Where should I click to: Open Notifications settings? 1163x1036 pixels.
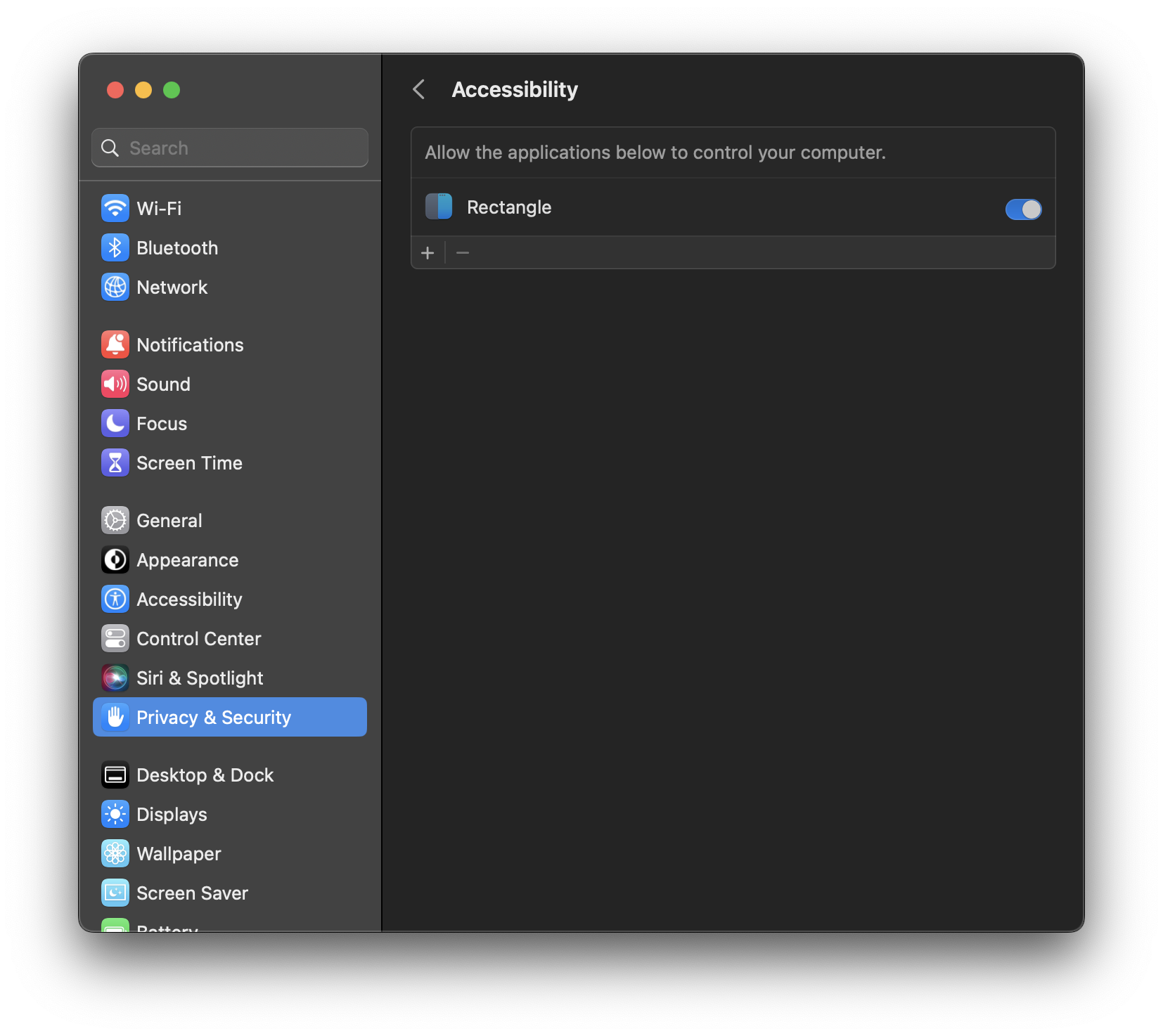click(190, 344)
